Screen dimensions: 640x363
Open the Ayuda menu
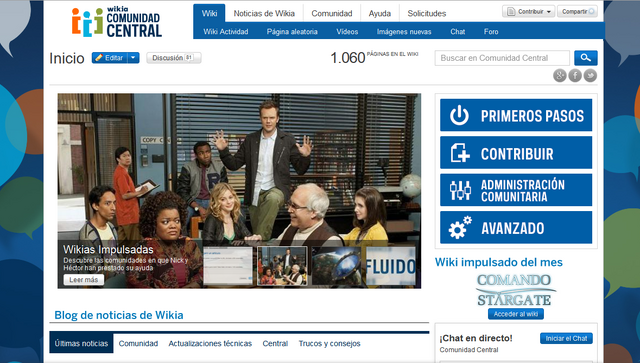click(380, 13)
